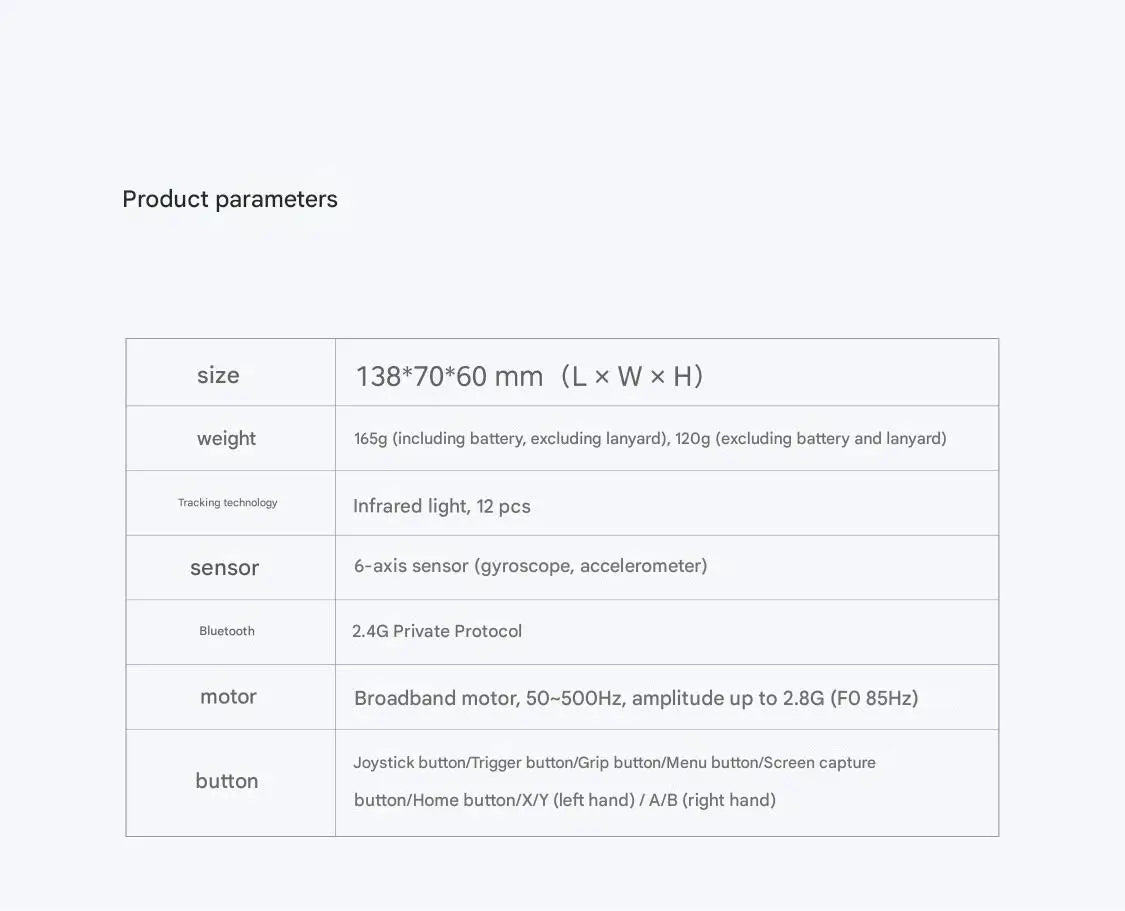Click the 'Infrared light, 12 pcs' value
The image size is (1125, 911).
point(442,506)
